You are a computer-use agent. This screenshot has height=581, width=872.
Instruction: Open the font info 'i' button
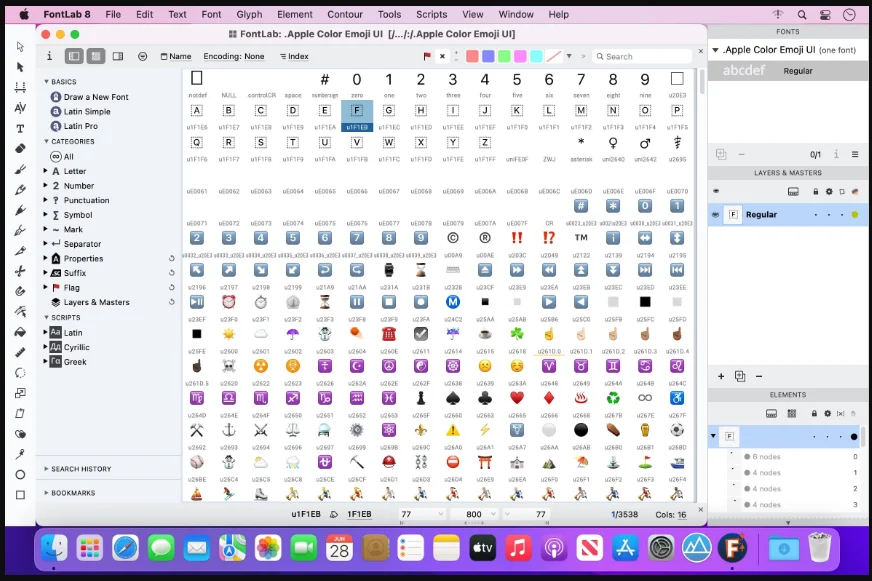pyautogui.click(x=49, y=56)
